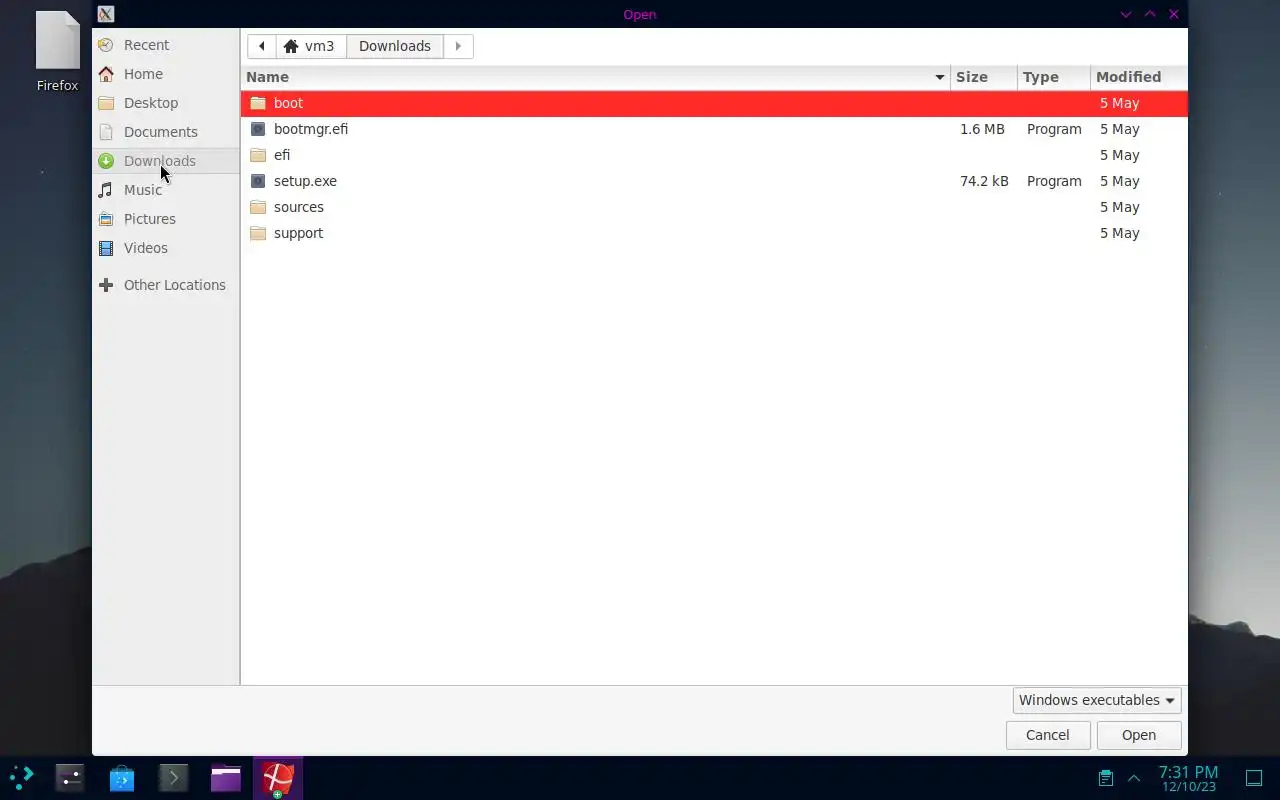Click the clipboard tray icon
Screen dimensions: 1280x800
(x=1105, y=777)
